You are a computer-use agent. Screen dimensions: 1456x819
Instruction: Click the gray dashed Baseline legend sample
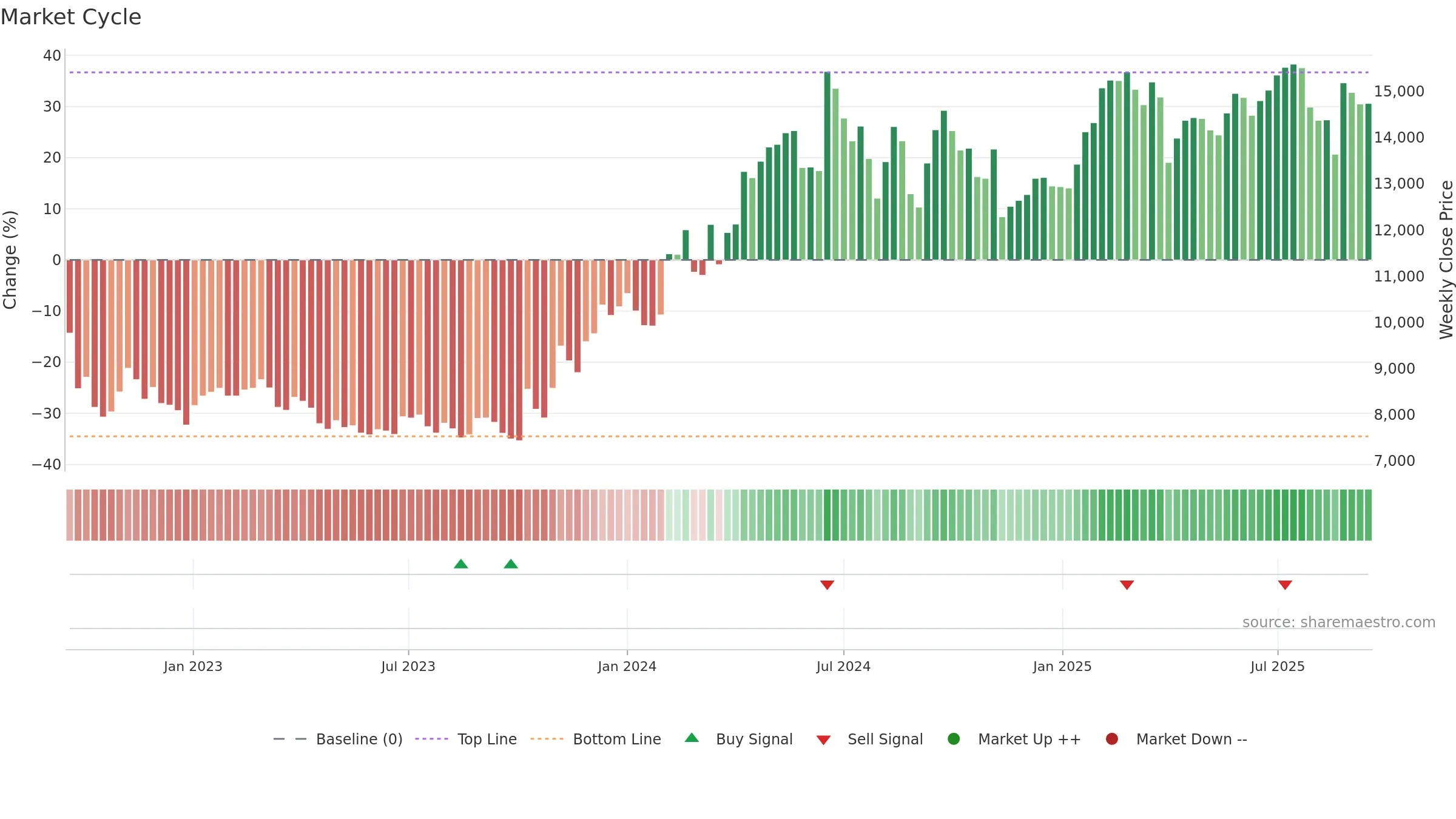(290, 739)
